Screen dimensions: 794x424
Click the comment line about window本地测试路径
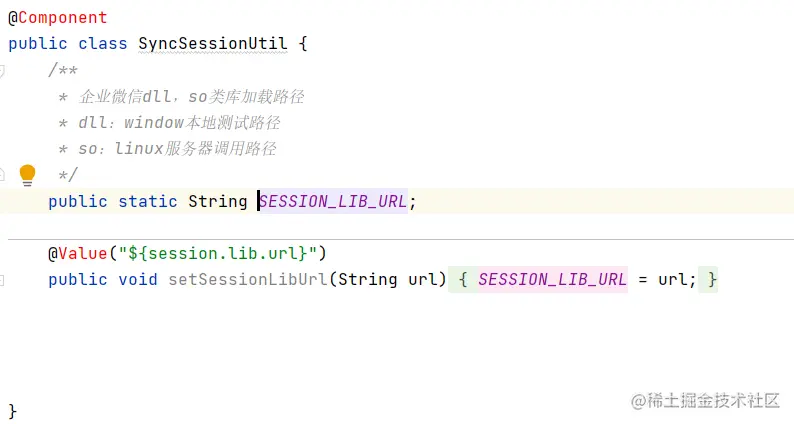pyautogui.click(x=178, y=123)
